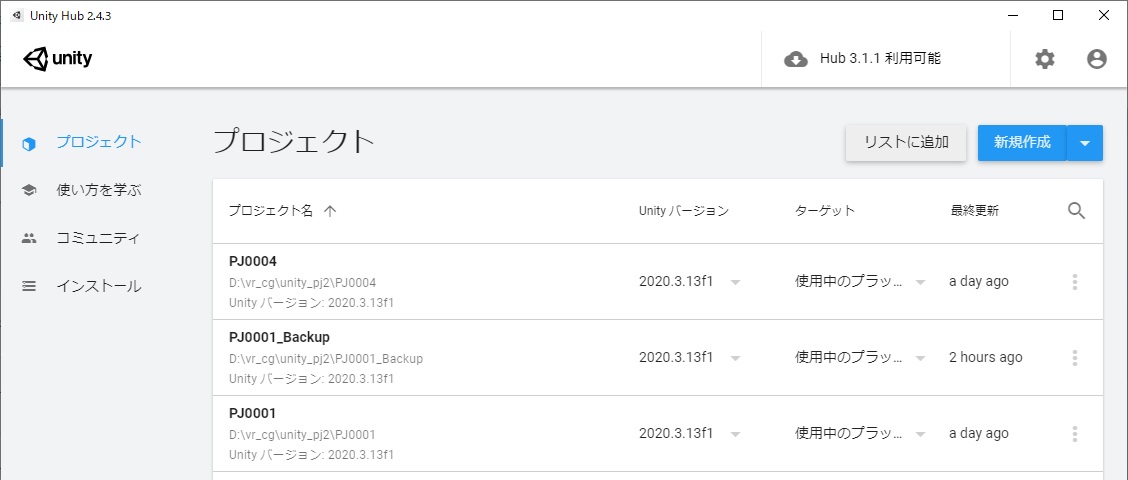Open the three-dot menu for PJ0001_Backup
The height and width of the screenshot is (480, 1128).
click(1075, 358)
